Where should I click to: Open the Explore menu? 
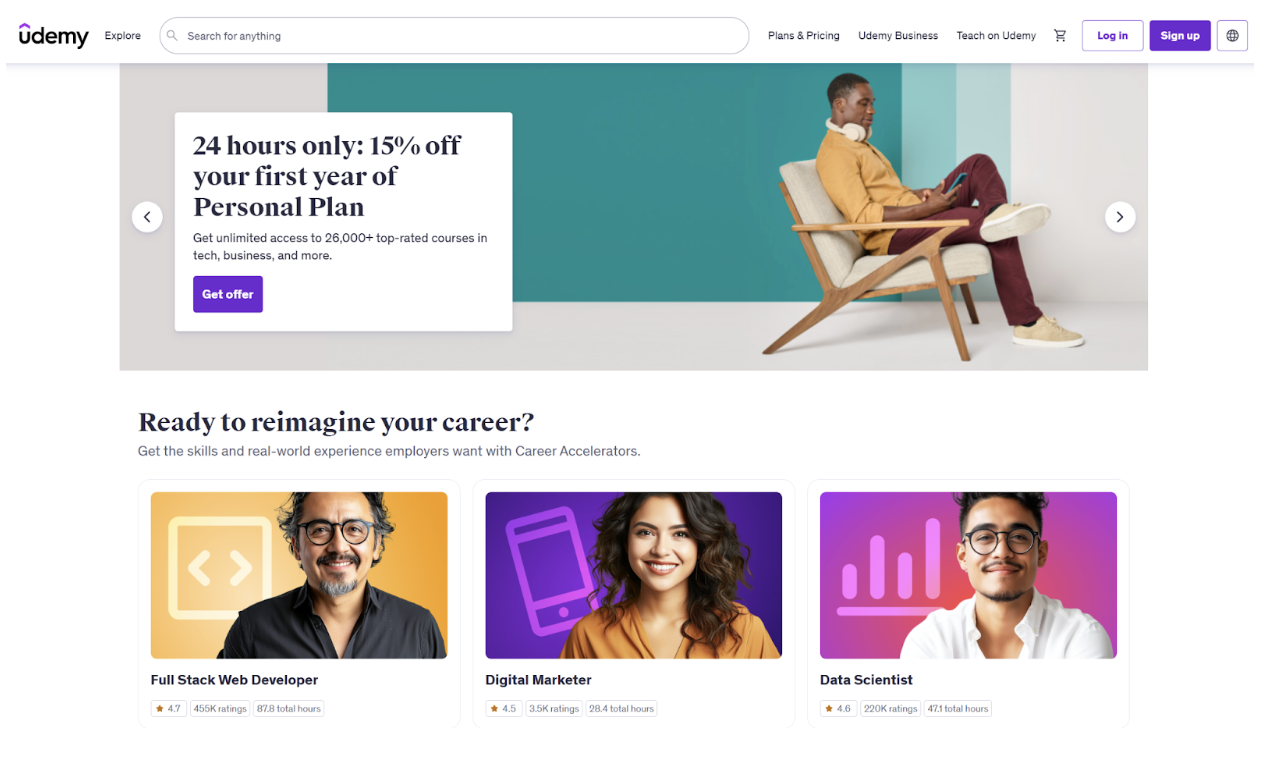[123, 36]
